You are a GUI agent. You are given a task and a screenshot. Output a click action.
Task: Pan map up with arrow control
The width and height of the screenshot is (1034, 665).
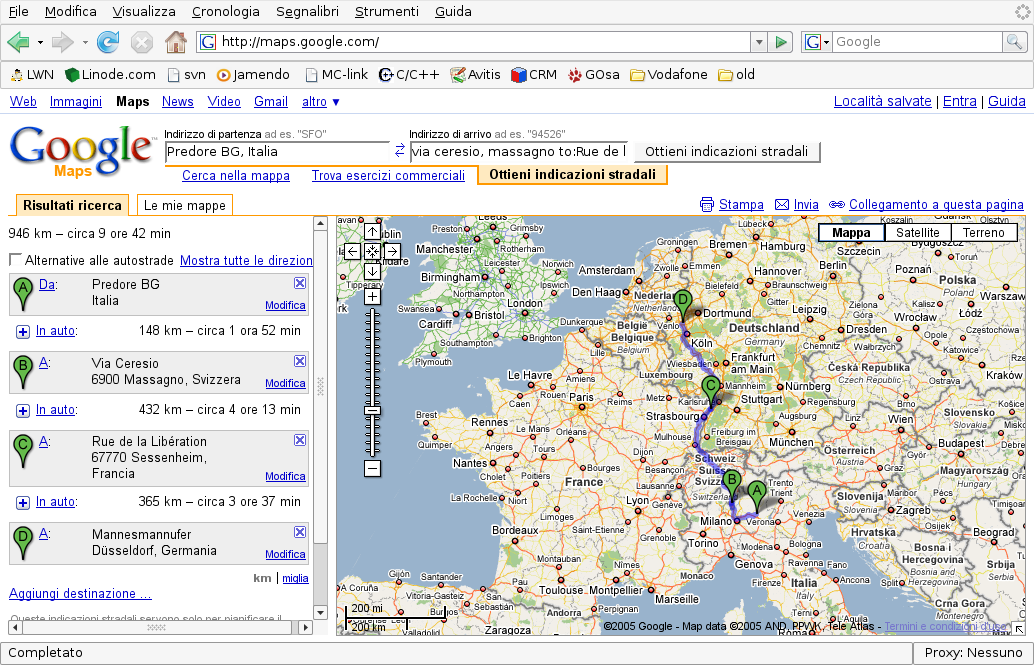(372, 232)
